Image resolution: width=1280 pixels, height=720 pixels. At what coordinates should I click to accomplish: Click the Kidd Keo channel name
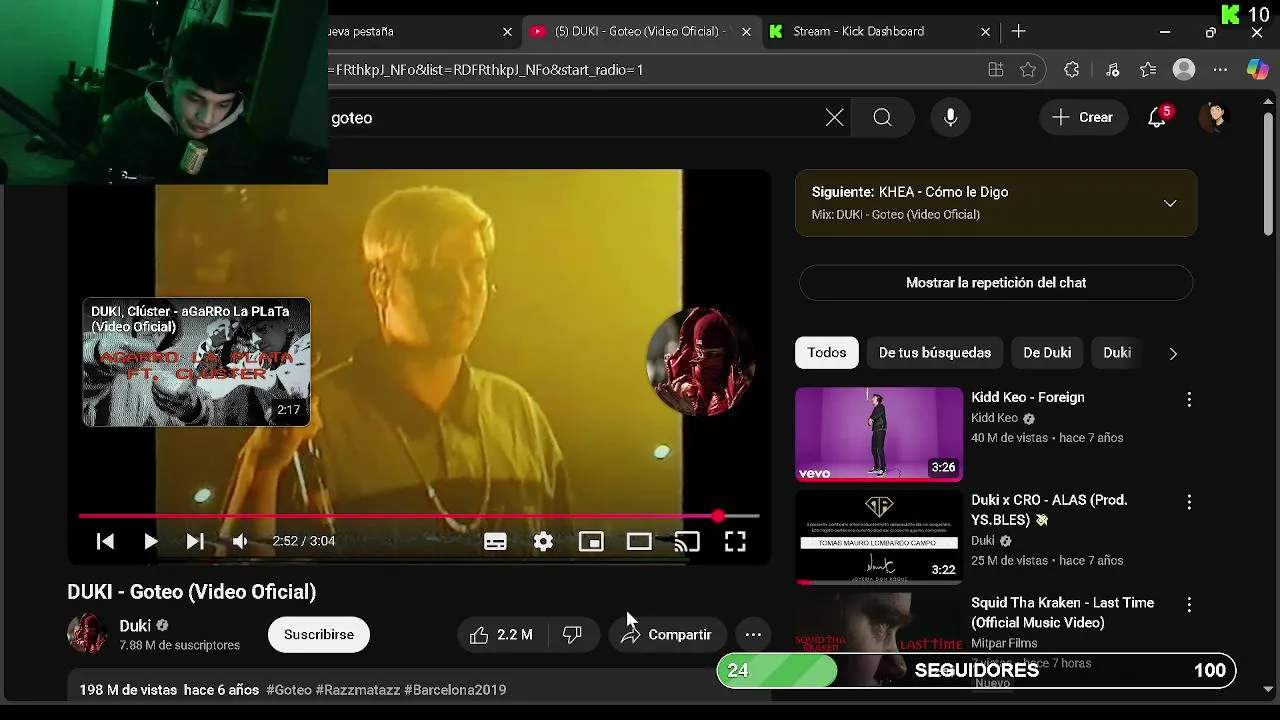pyautogui.click(x=994, y=419)
